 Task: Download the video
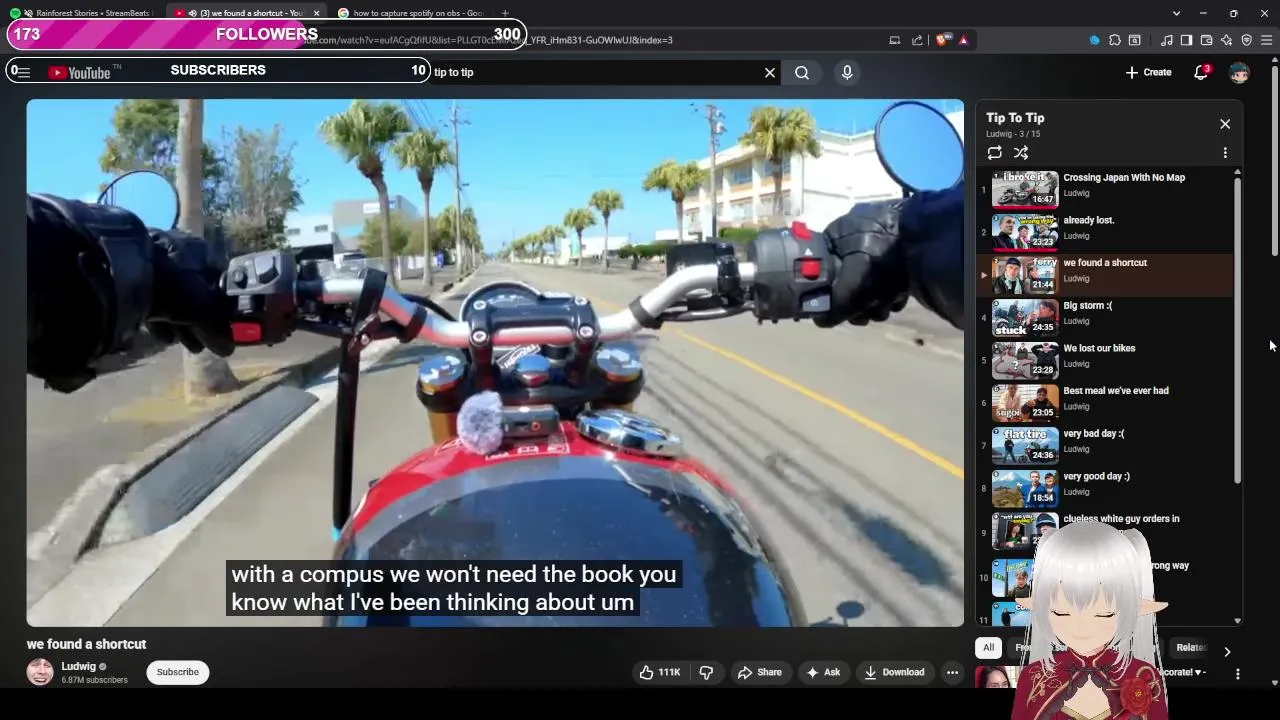click(x=895, y=672)
